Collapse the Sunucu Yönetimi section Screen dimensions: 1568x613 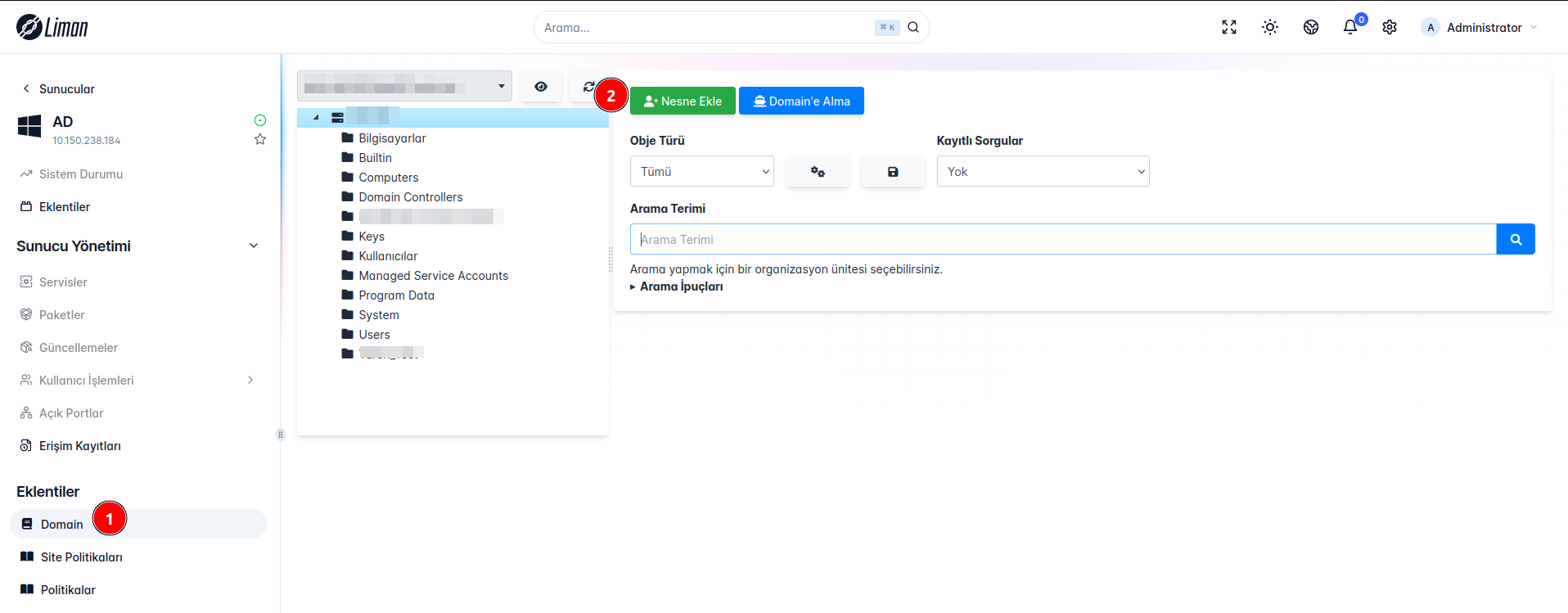pyautogui.click(x=254, y=246)
